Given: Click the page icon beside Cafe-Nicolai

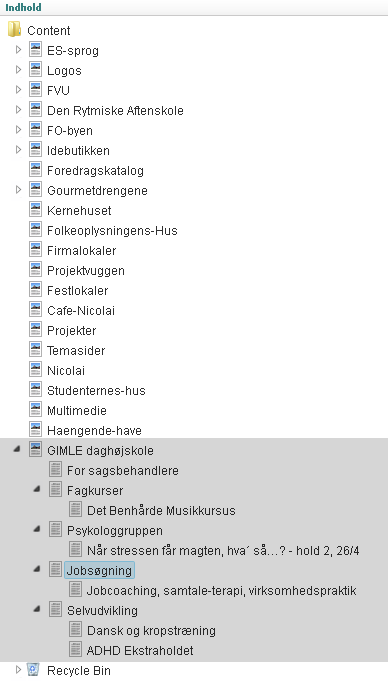Looking at the screenshot, I should pyautogui.click(x=35, y=310).
